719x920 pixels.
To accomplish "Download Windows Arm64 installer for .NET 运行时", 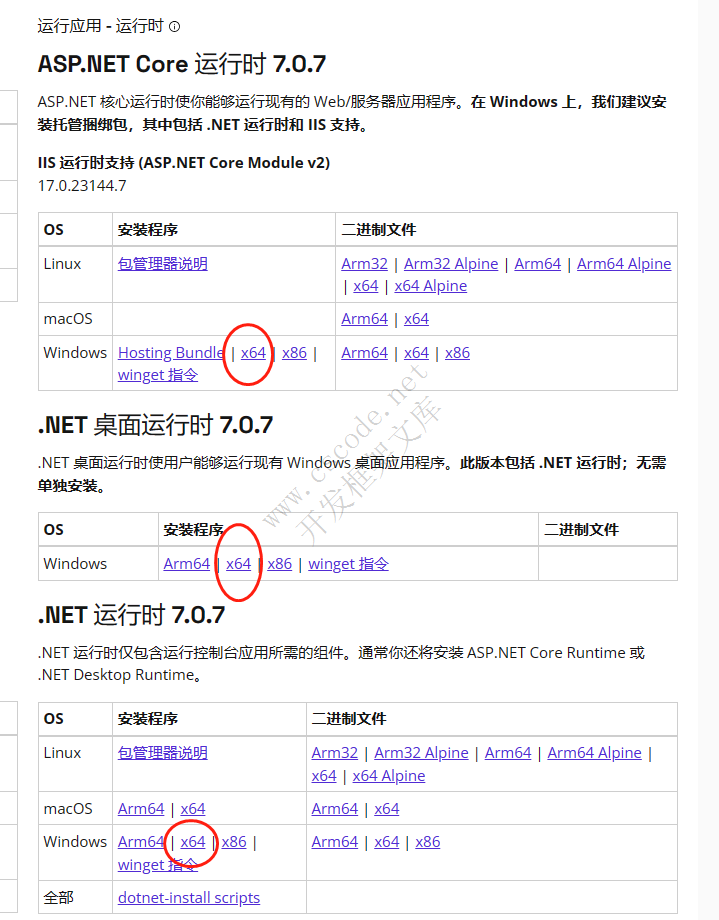I will coord(141,842).
